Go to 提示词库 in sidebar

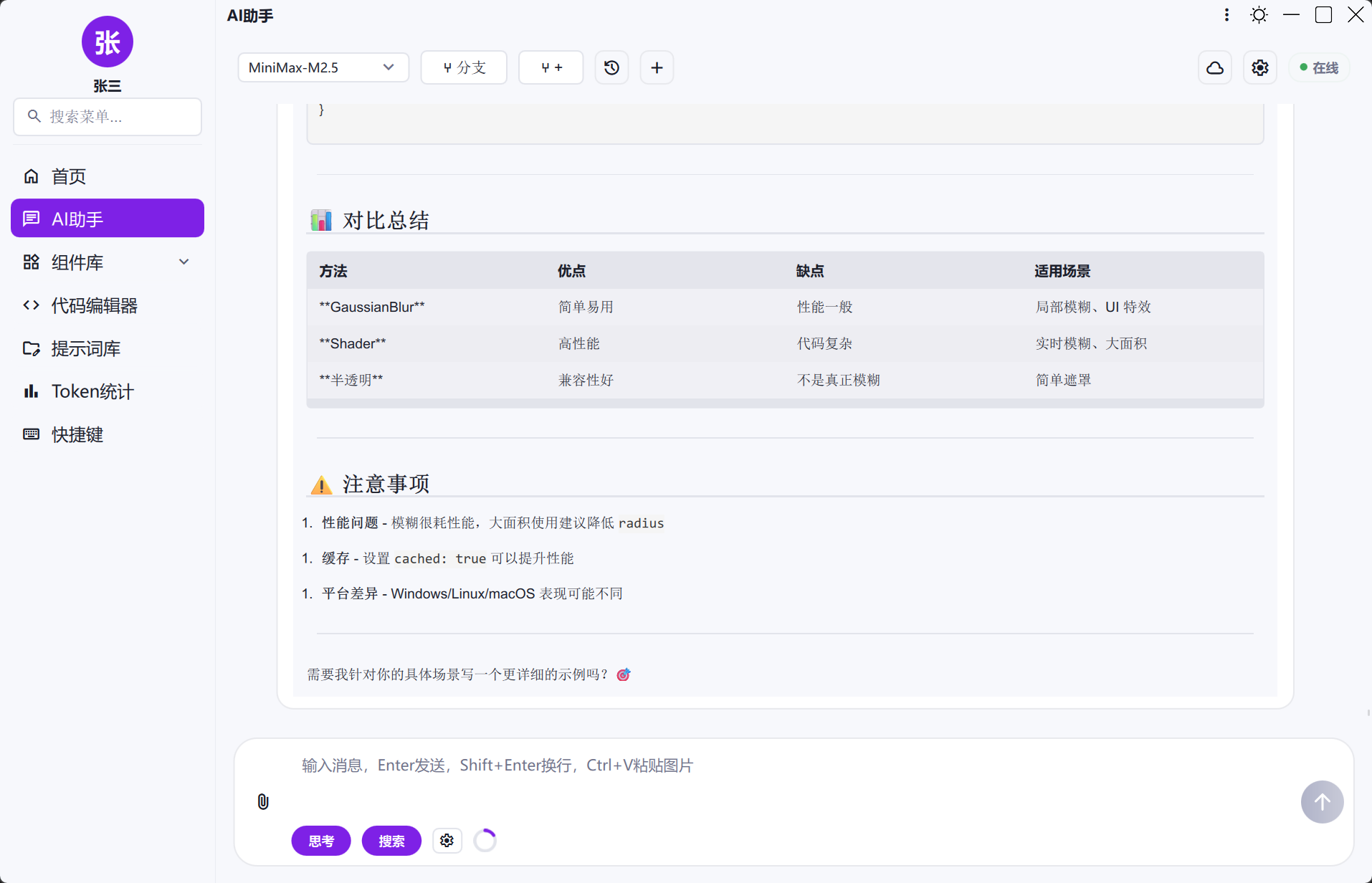click(x=108, y=348)
